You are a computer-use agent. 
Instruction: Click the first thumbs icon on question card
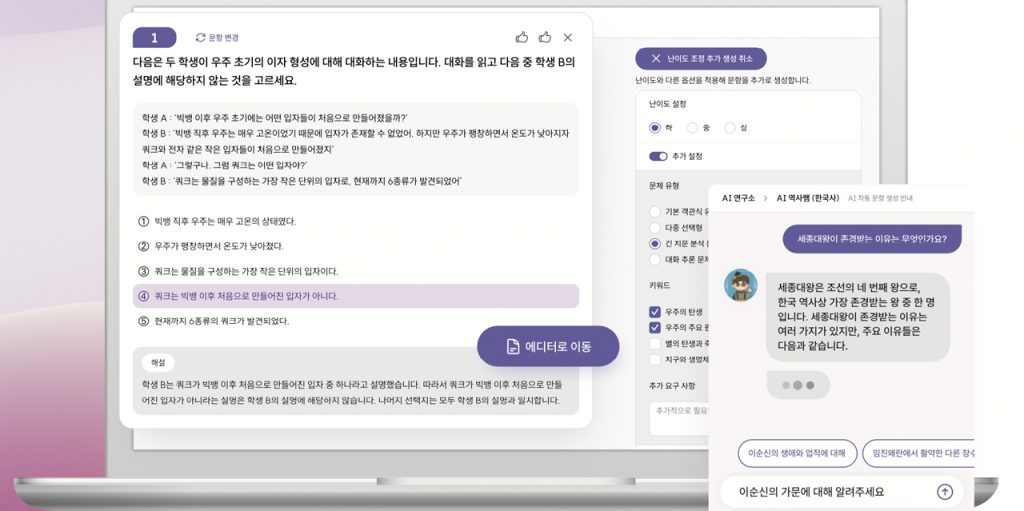tap(521, 37)
